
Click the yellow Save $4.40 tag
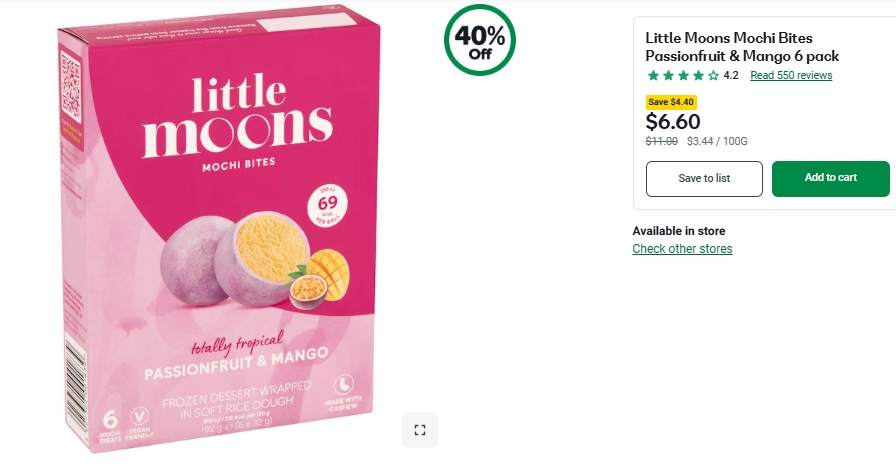671,102
